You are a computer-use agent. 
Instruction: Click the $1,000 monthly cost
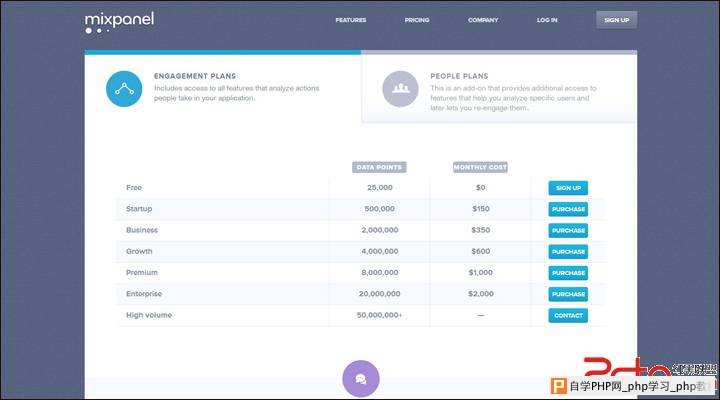point(481,272)
